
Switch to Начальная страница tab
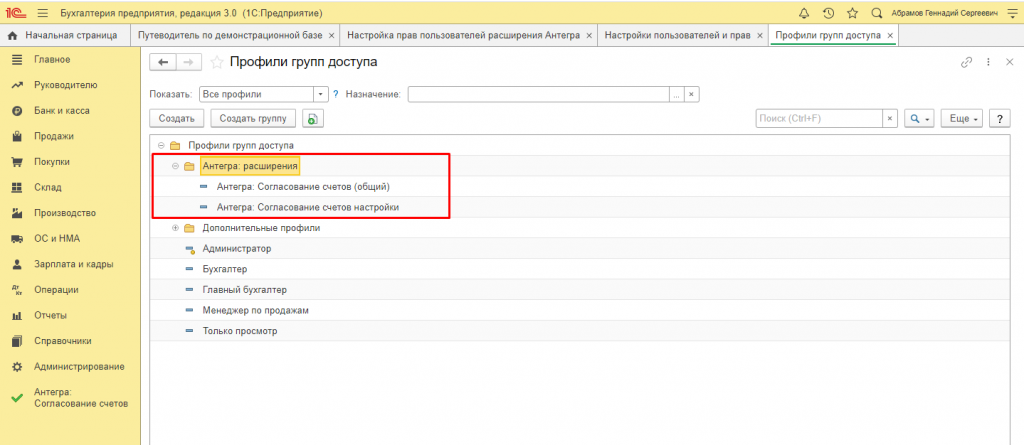pyautogui.click(x=66, y=35)
